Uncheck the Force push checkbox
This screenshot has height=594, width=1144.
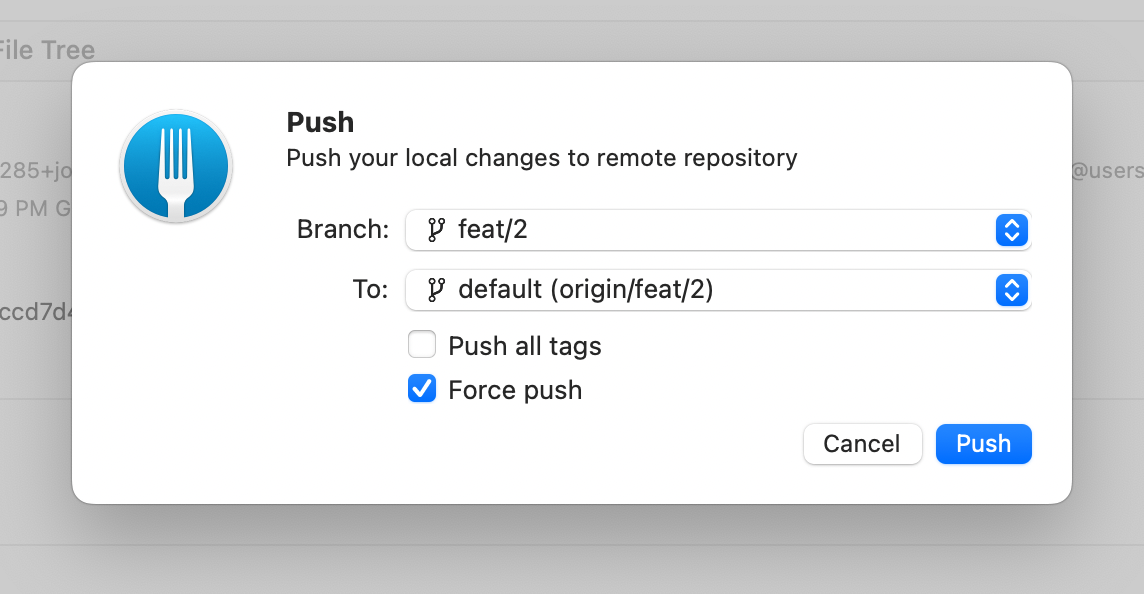point(422,388)
